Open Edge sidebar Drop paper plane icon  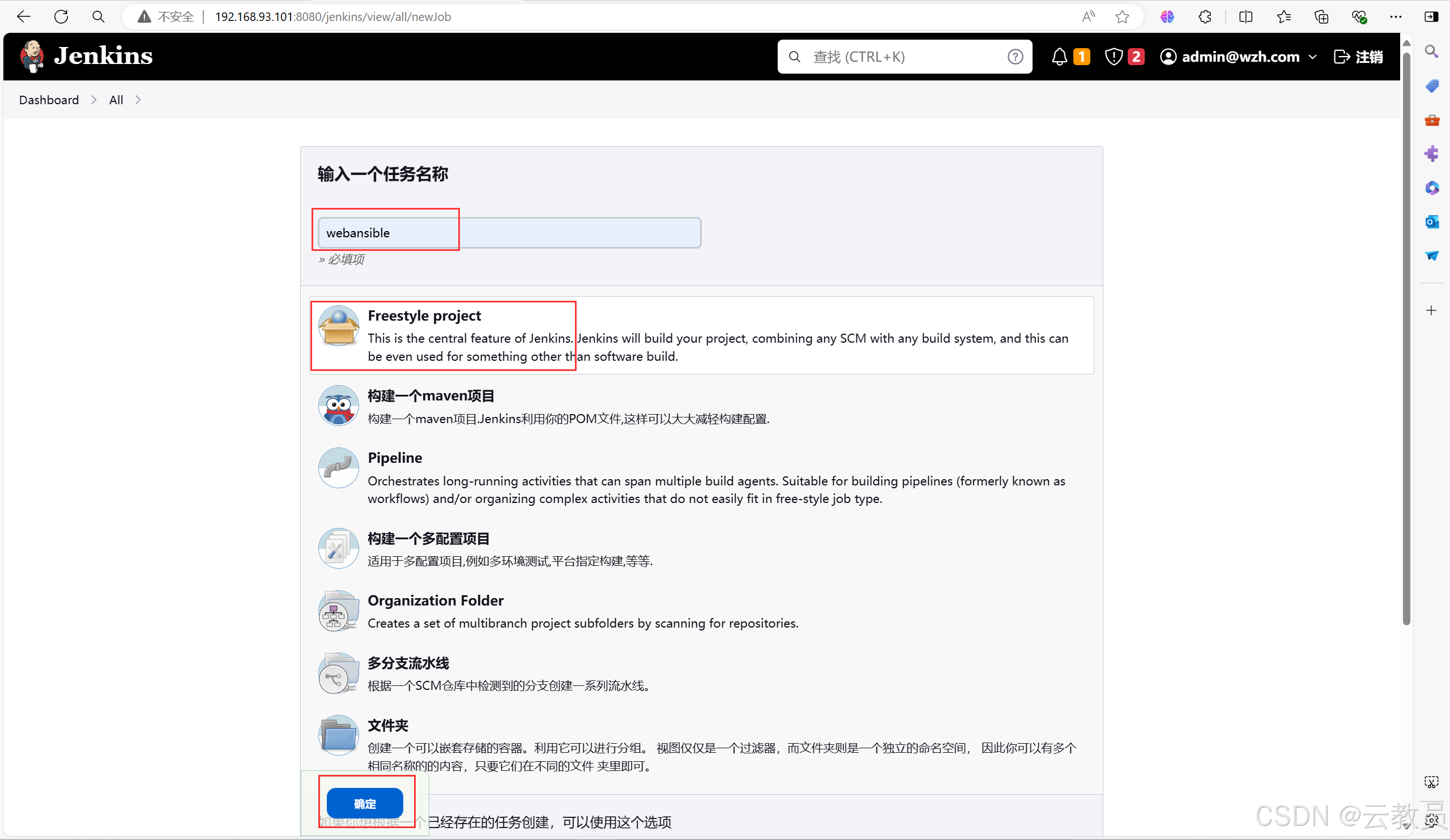(x=1431, y=255)
